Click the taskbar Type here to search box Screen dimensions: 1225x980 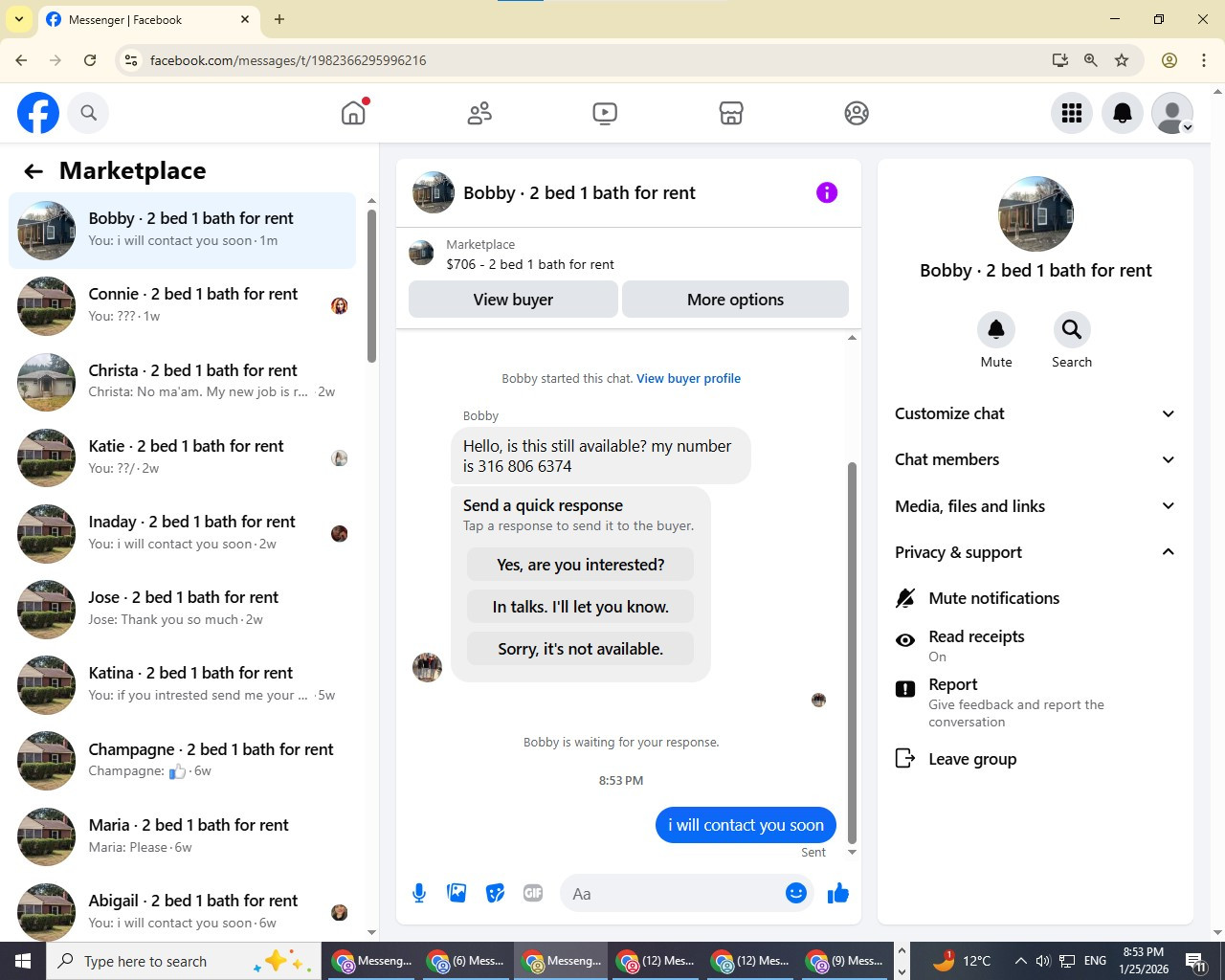click(182, 961)
